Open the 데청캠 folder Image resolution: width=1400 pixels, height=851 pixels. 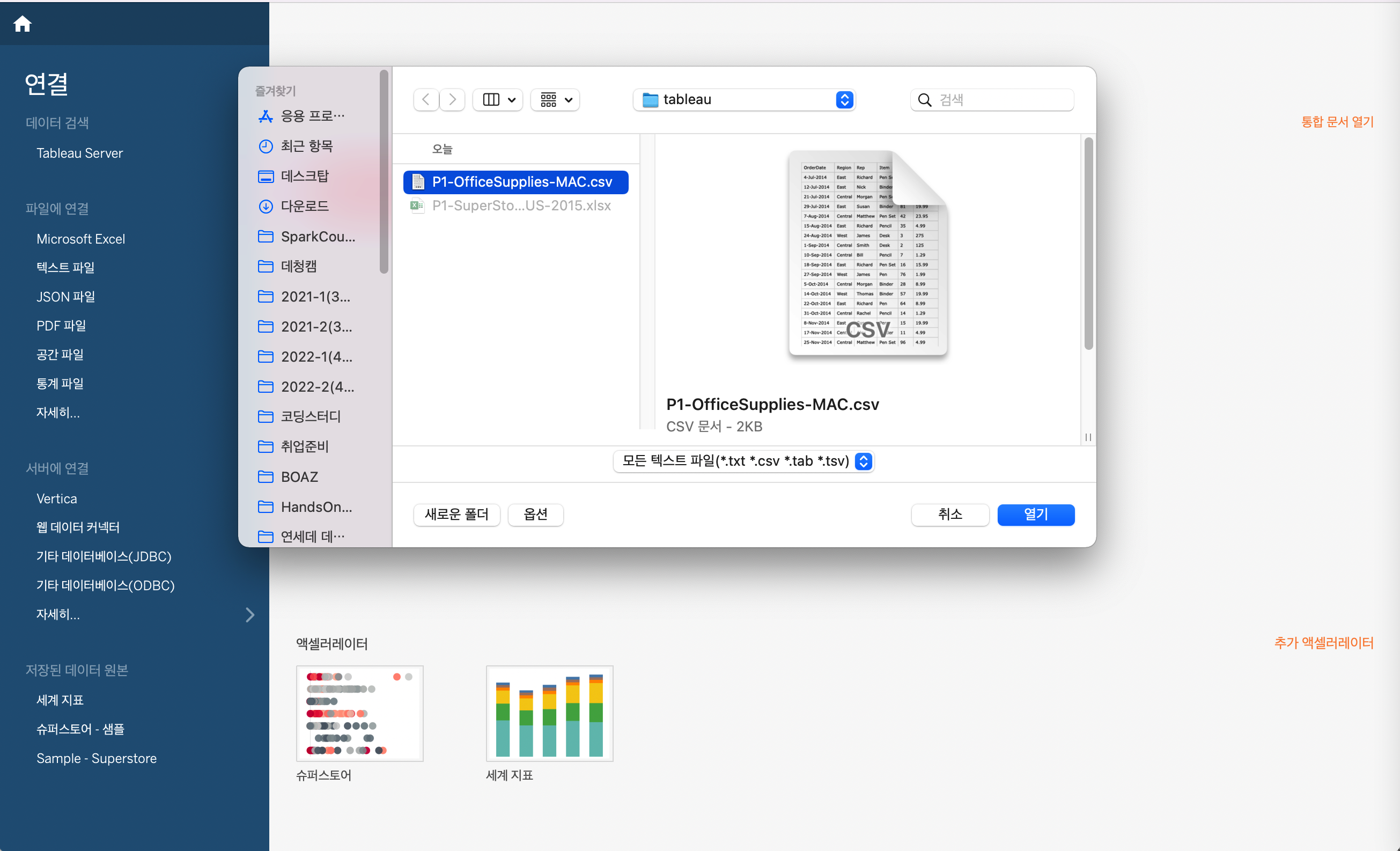click(288, 266)
